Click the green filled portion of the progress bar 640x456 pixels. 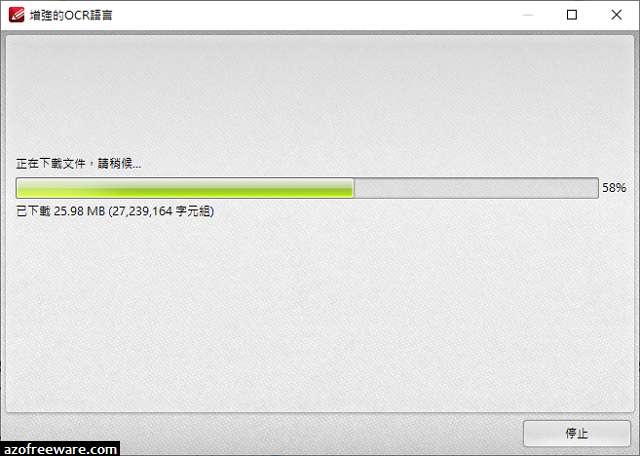click(x=185, y=188)
